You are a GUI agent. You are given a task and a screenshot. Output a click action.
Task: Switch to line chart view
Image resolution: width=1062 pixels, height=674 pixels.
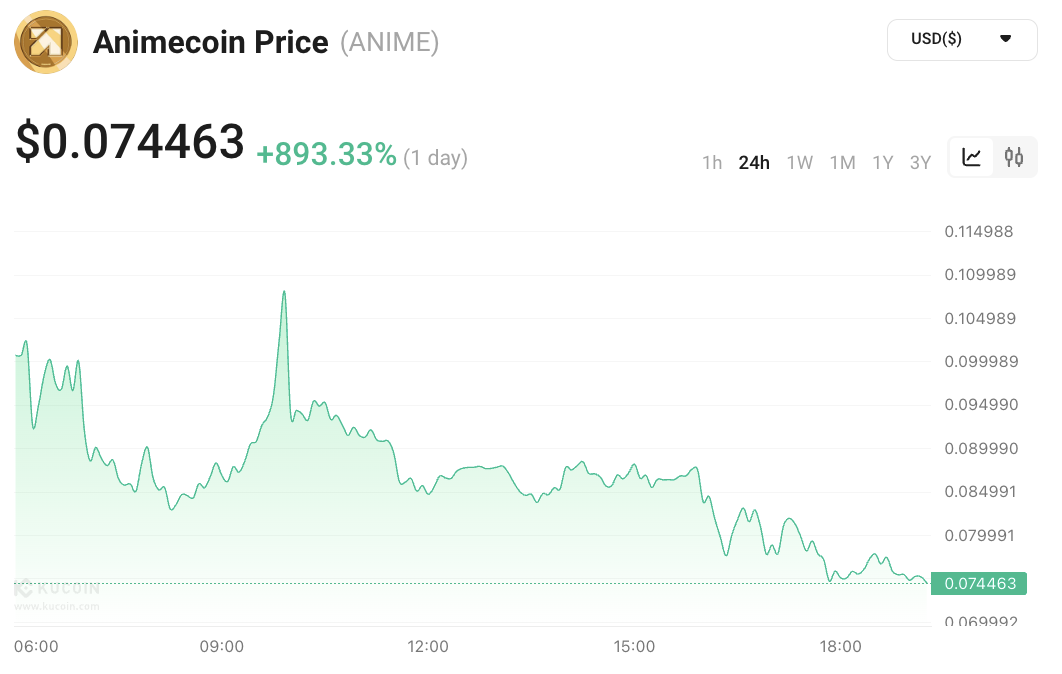coord(971,157)
